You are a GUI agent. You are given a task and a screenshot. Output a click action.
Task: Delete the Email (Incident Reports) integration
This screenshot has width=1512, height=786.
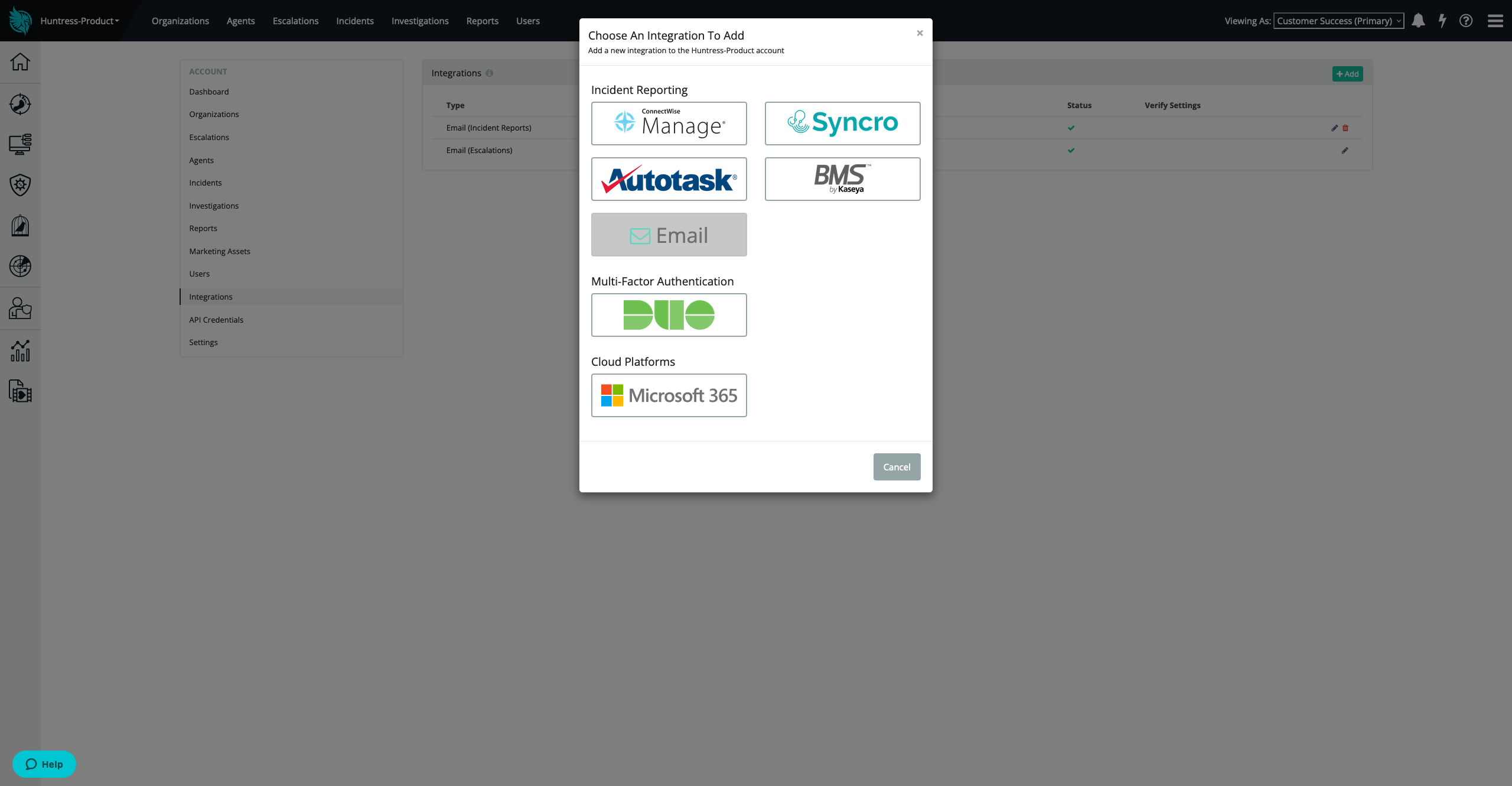1345,128
